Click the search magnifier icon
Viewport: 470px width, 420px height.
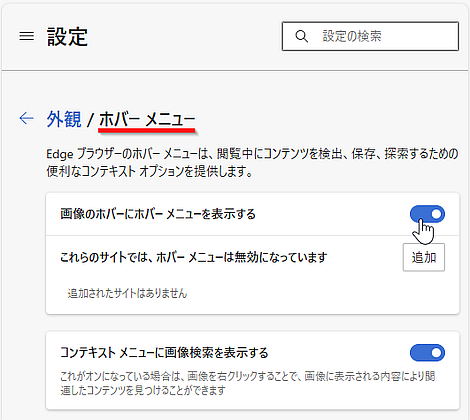(301, 36)
